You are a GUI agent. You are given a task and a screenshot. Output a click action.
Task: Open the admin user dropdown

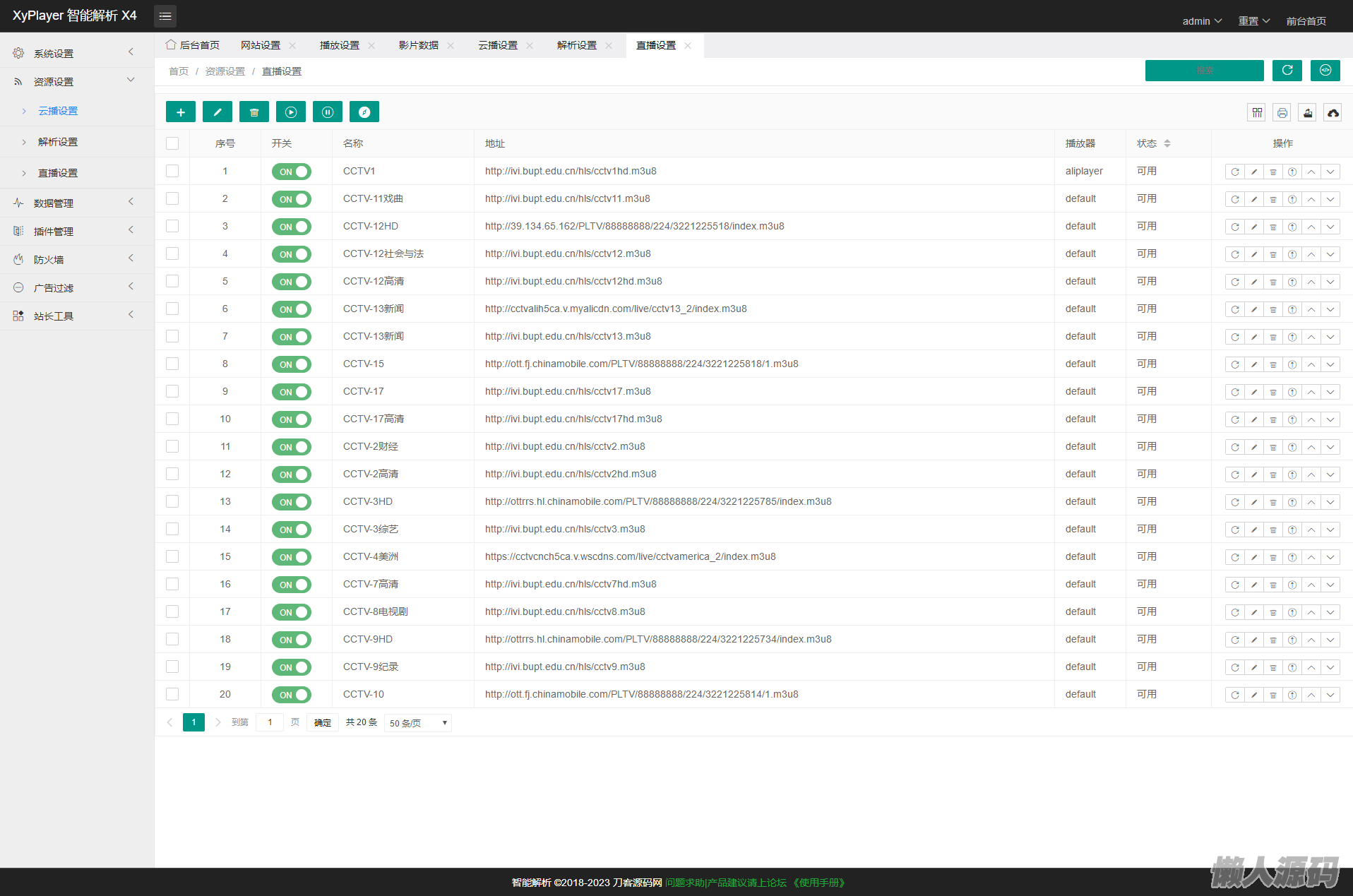click(1201, 21)
